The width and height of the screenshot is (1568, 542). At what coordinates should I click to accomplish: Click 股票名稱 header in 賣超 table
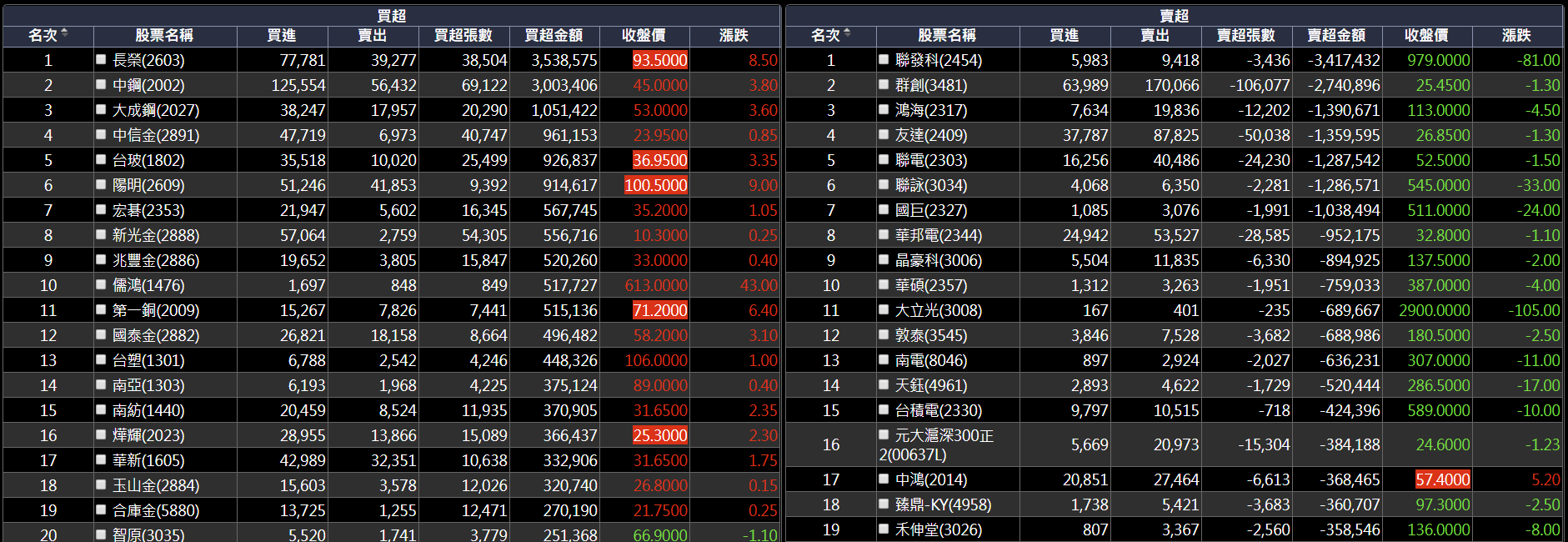947,35
